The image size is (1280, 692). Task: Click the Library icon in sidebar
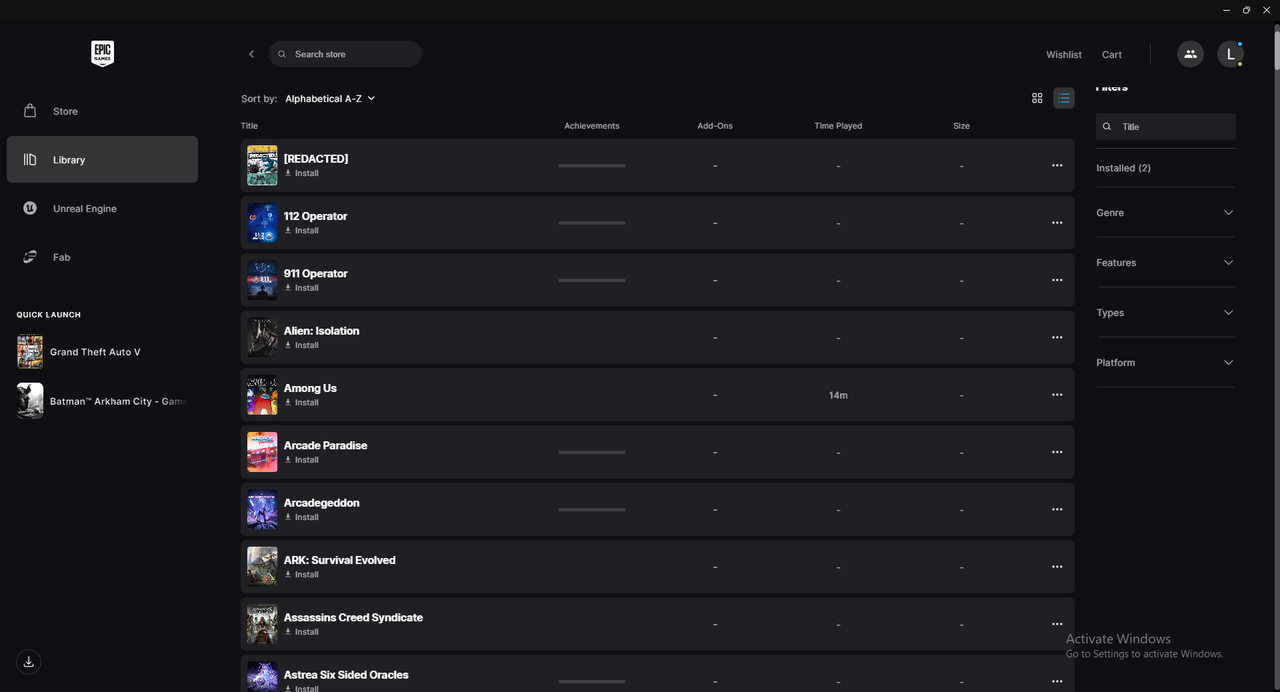click(x=30, y=160)
